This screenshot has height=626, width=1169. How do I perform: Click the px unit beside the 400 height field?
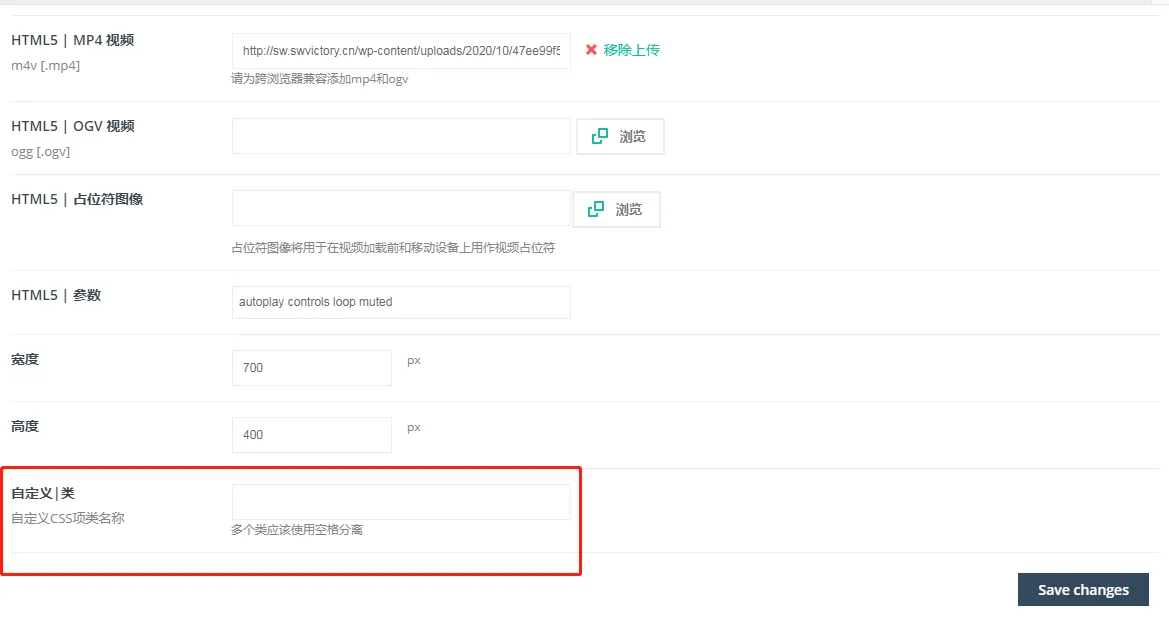[x=414, y=428]
